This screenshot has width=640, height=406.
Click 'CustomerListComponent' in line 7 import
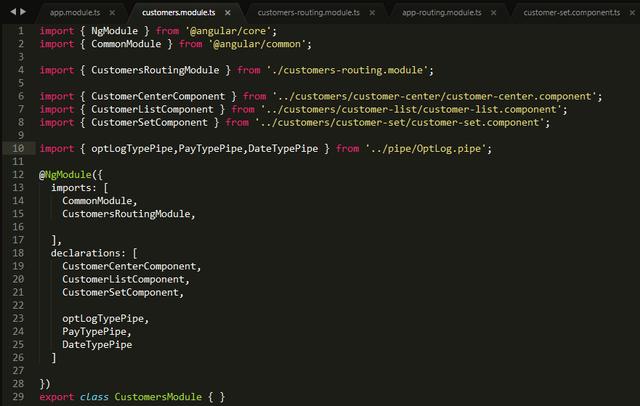pyautogui.click(x=152, y=109)
